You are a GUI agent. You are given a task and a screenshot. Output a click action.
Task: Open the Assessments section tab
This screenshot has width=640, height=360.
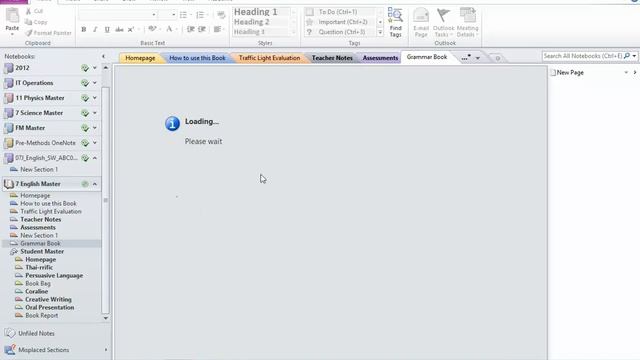click(x=380, y=58)
